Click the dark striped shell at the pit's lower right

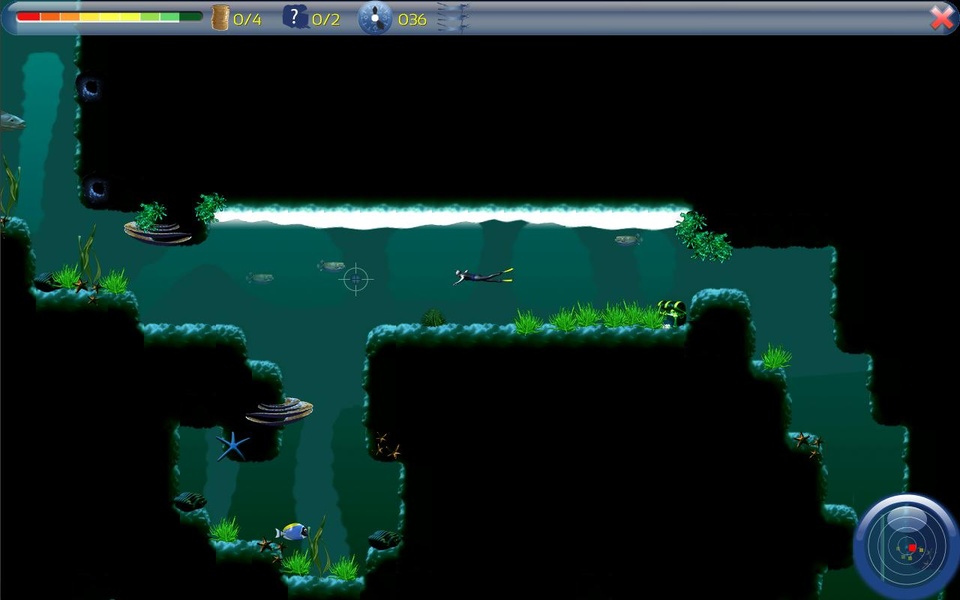pos(384,539)
